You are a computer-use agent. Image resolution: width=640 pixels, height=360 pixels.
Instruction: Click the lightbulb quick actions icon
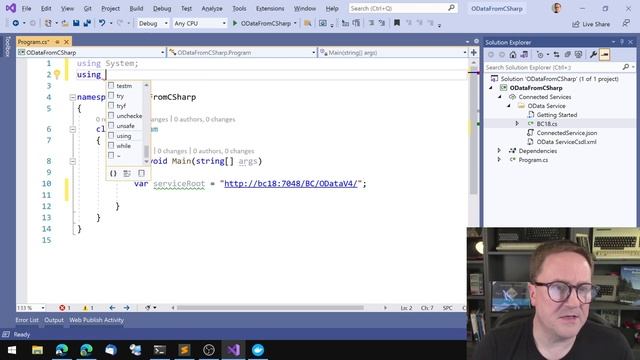(57, 74)
